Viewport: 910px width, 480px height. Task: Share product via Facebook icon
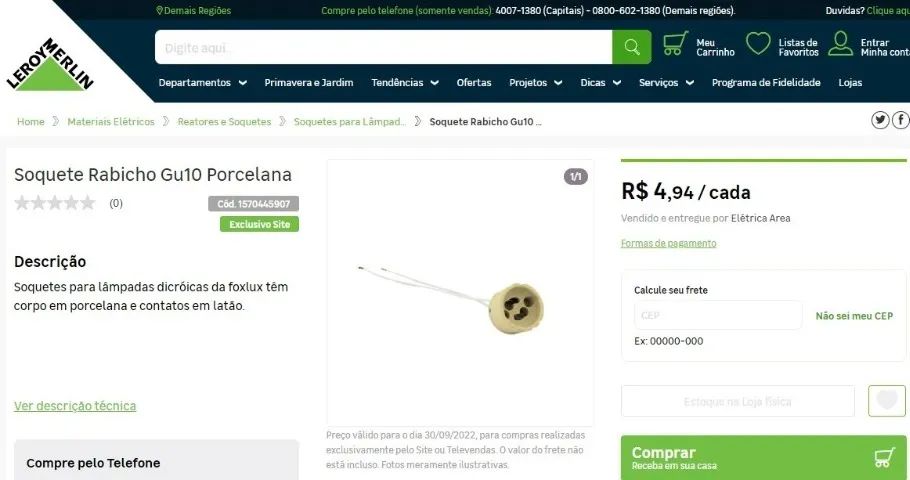tap(901, 120)
